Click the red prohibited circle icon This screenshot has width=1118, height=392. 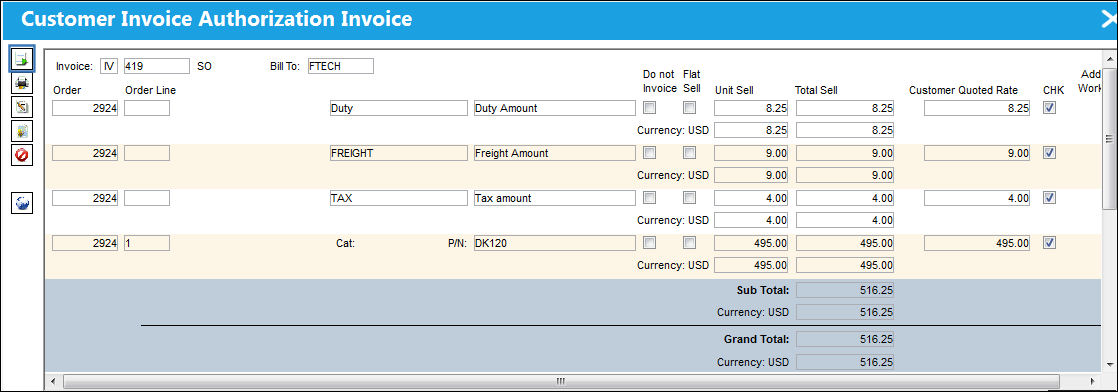(22, 155)
